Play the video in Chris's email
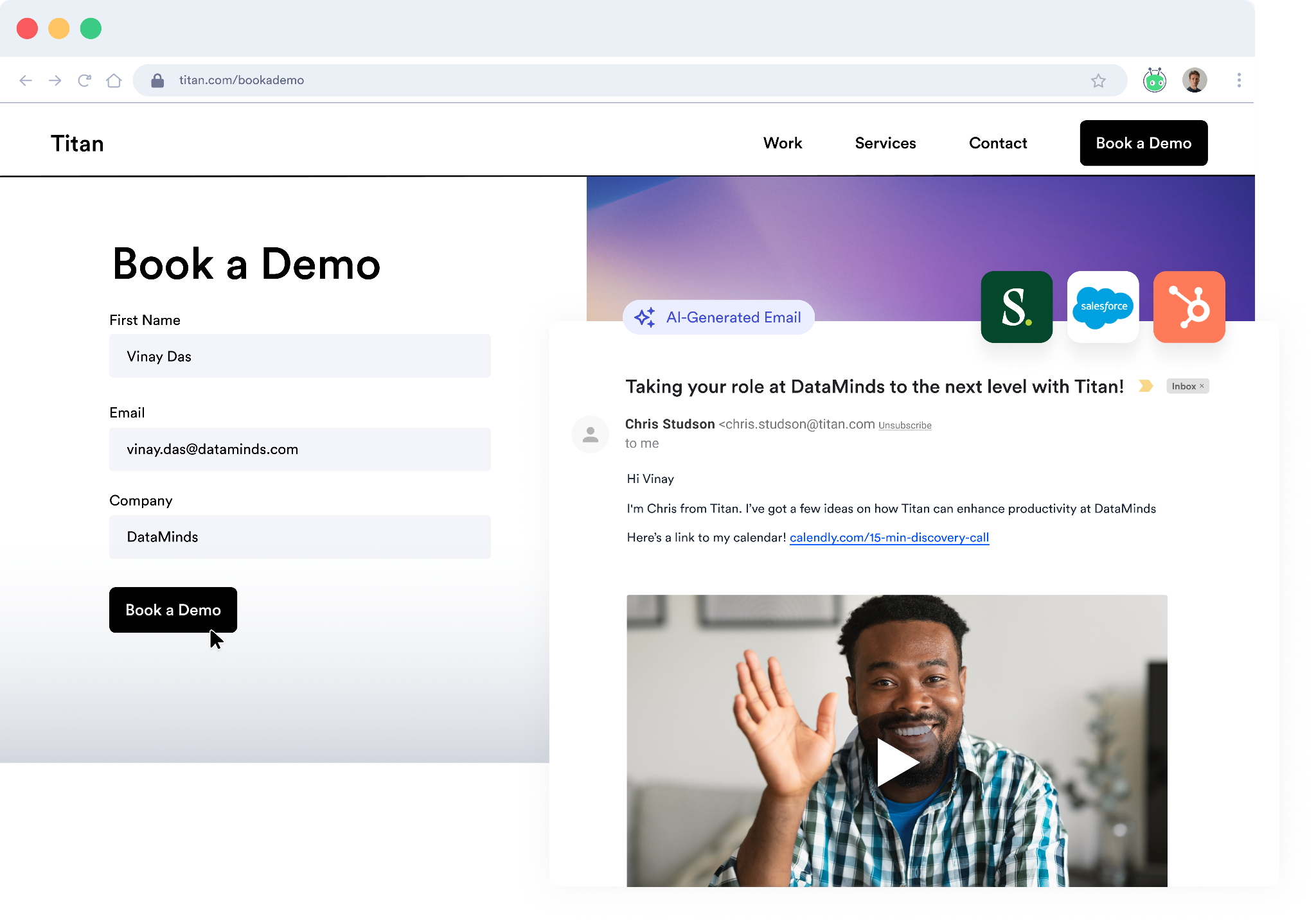1316x923 pixels. (897, 762)
